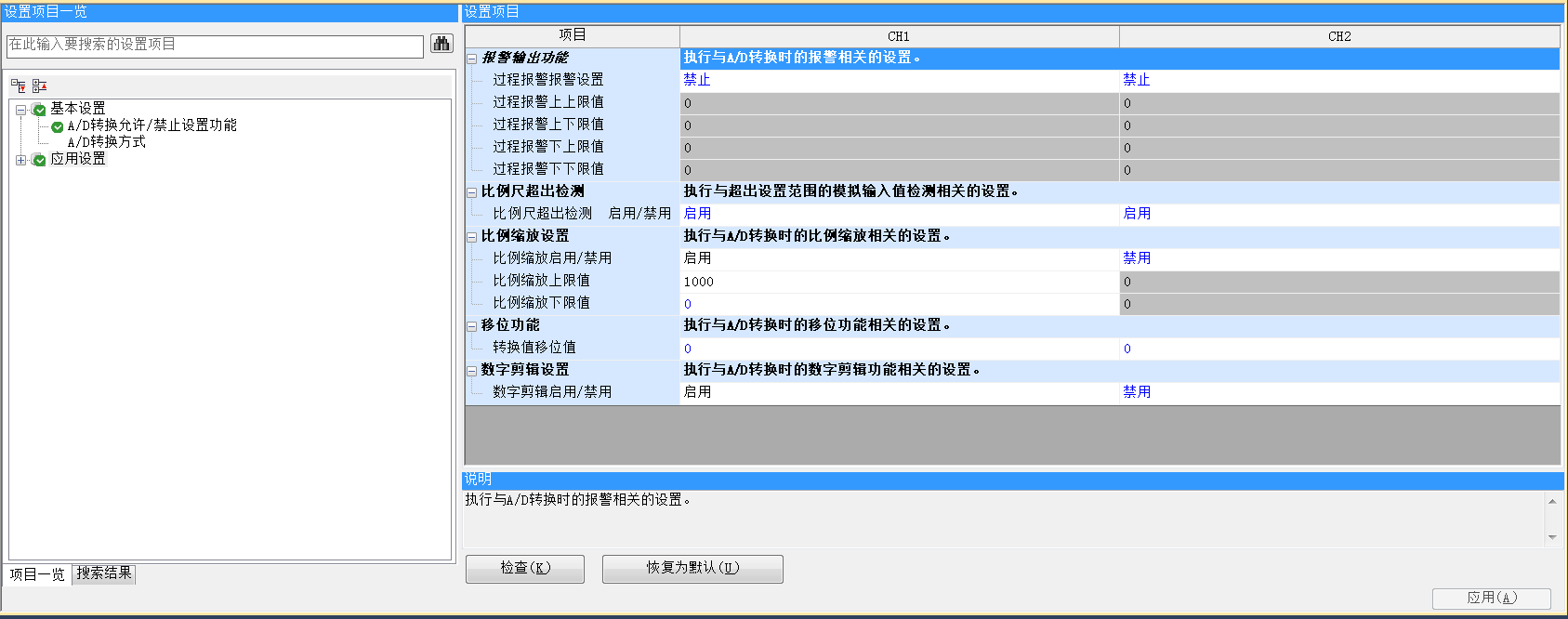Screen dimensions: 1568x619
Task: Expand the 应用设置 tree node
Action: [20, 160]
